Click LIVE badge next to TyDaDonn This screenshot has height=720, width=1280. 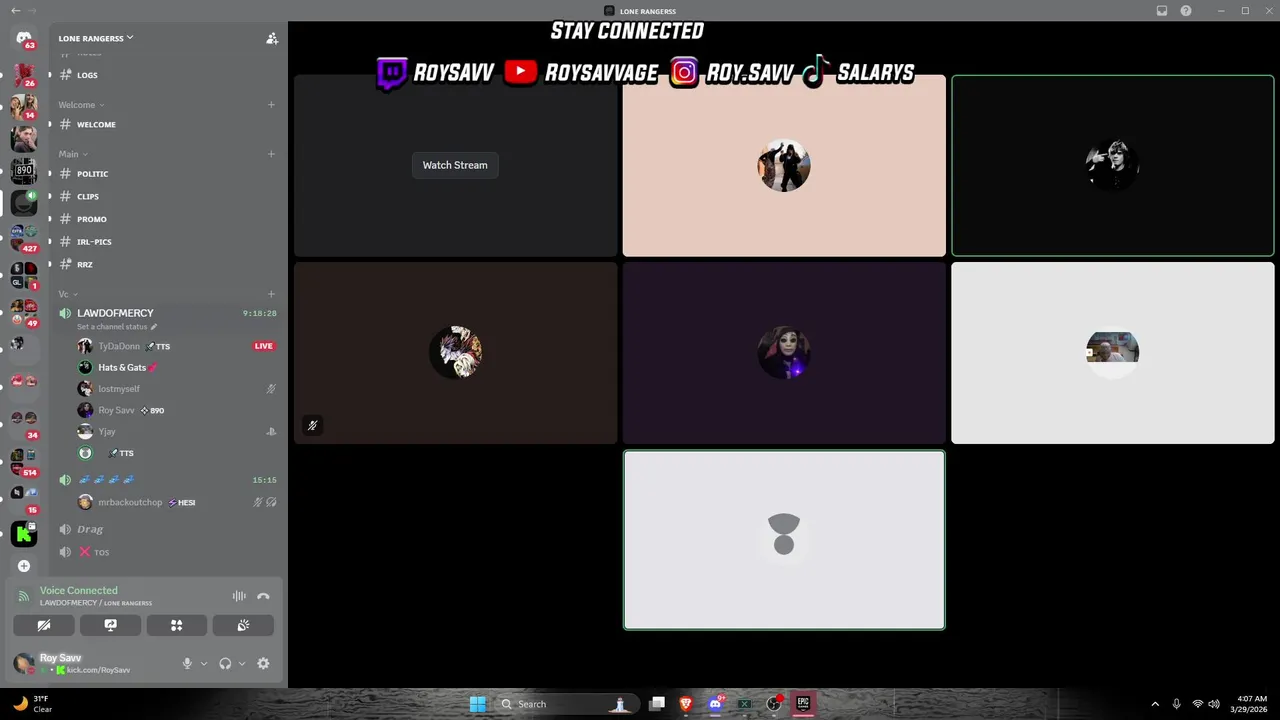pyautogui.click(x=264, y=346)
